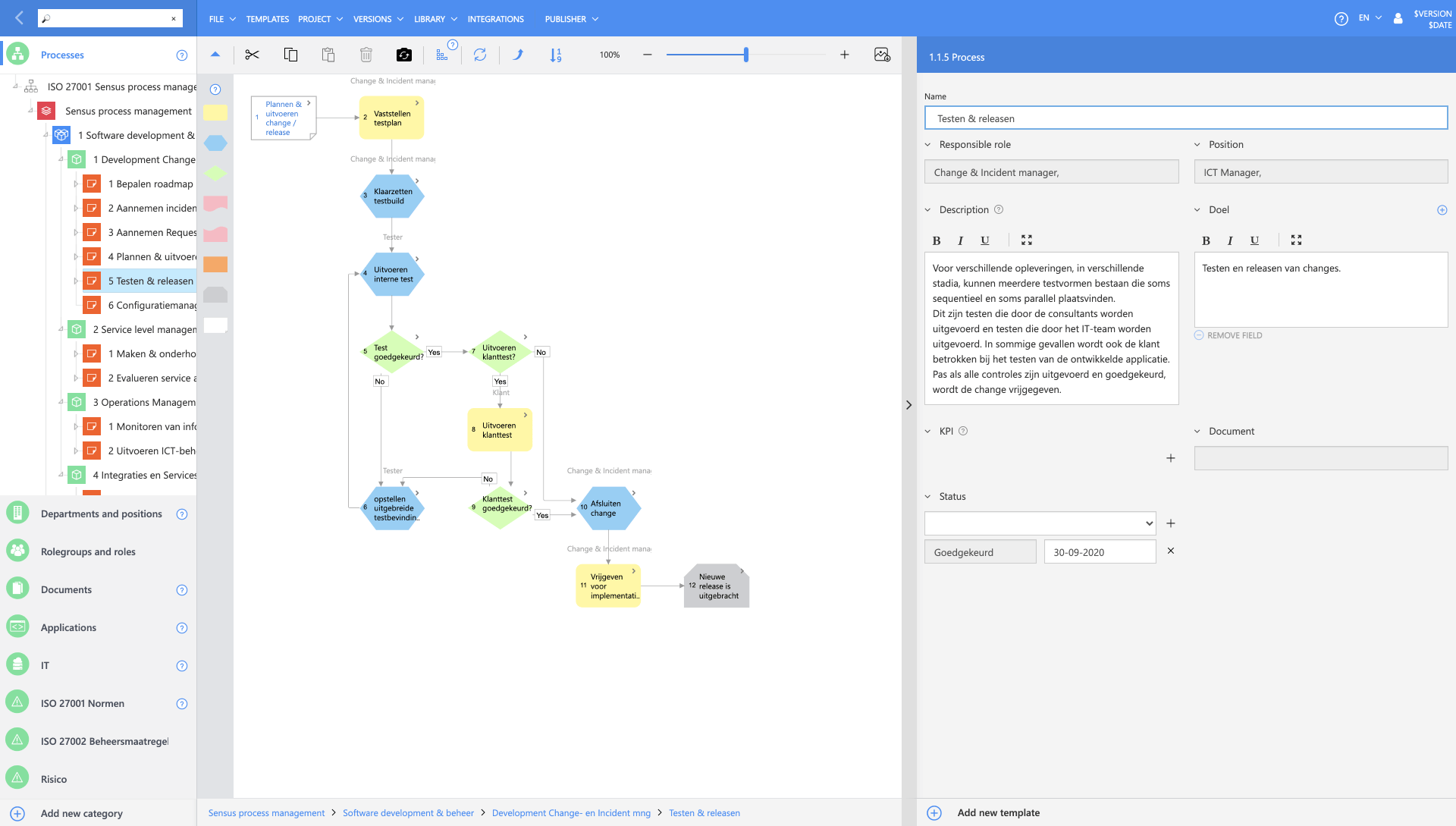The height and width of the screenshot is (826, 1456).
Task: Click the trash delete icon in toolbar
Action: 366,55
